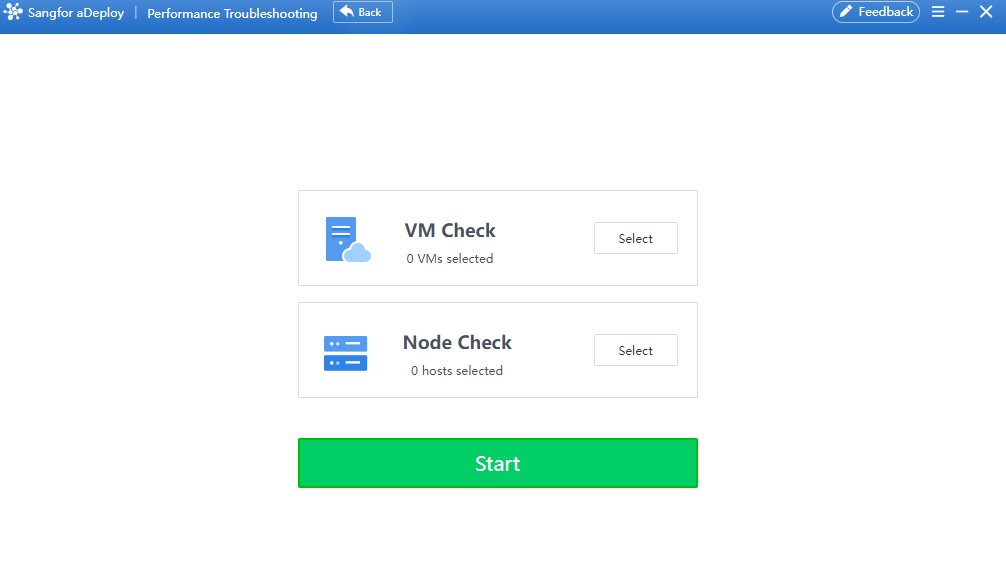Click the "0 hosts selected" status text
This screenshot has width=1006, height=586.
click(457, 370)
